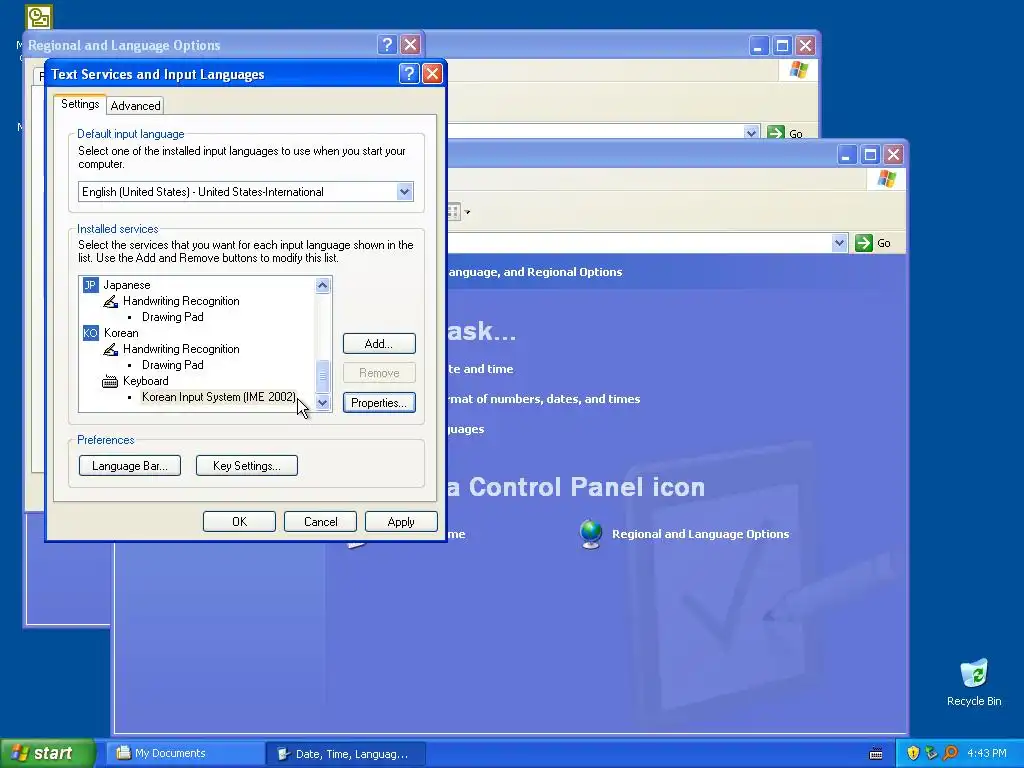Click the Cancel button
The width and height of the screenshot is (1024, 768).
pyautogui.click(x=320, y=522)
